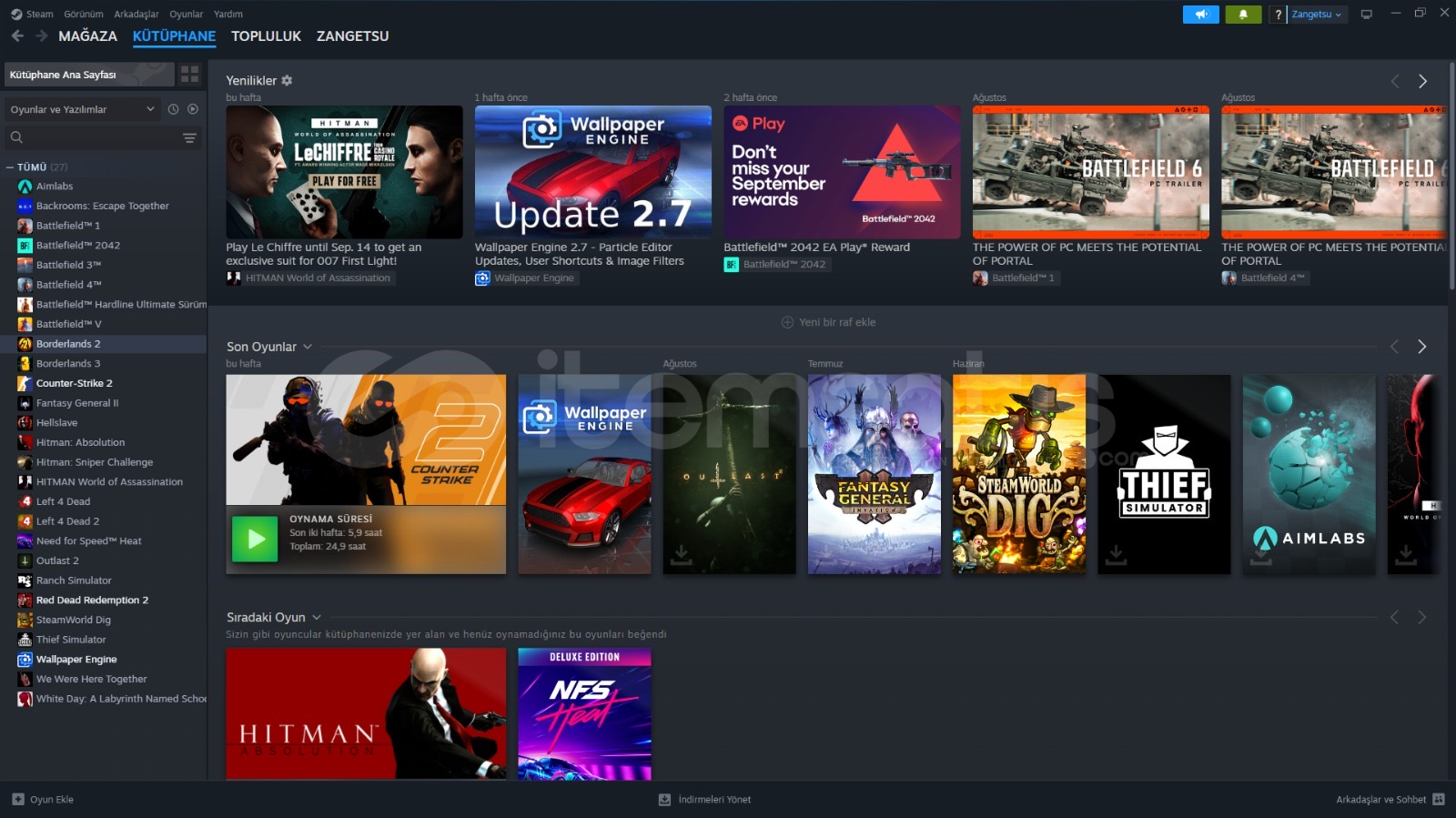Screen dimensions: 1456x818
Task: Go forward with the right arrow
Action: pyautogui.click(x=42, y=35)
